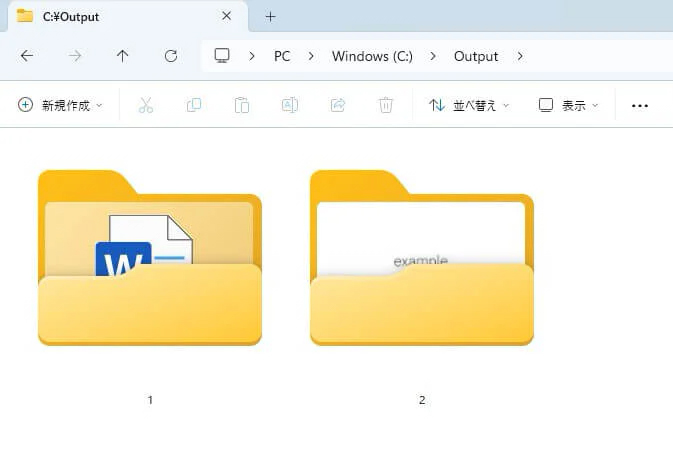Click the Share icon in toolbar
The height and width of the screenshot is (451, 673).
[x=338, y=105]
